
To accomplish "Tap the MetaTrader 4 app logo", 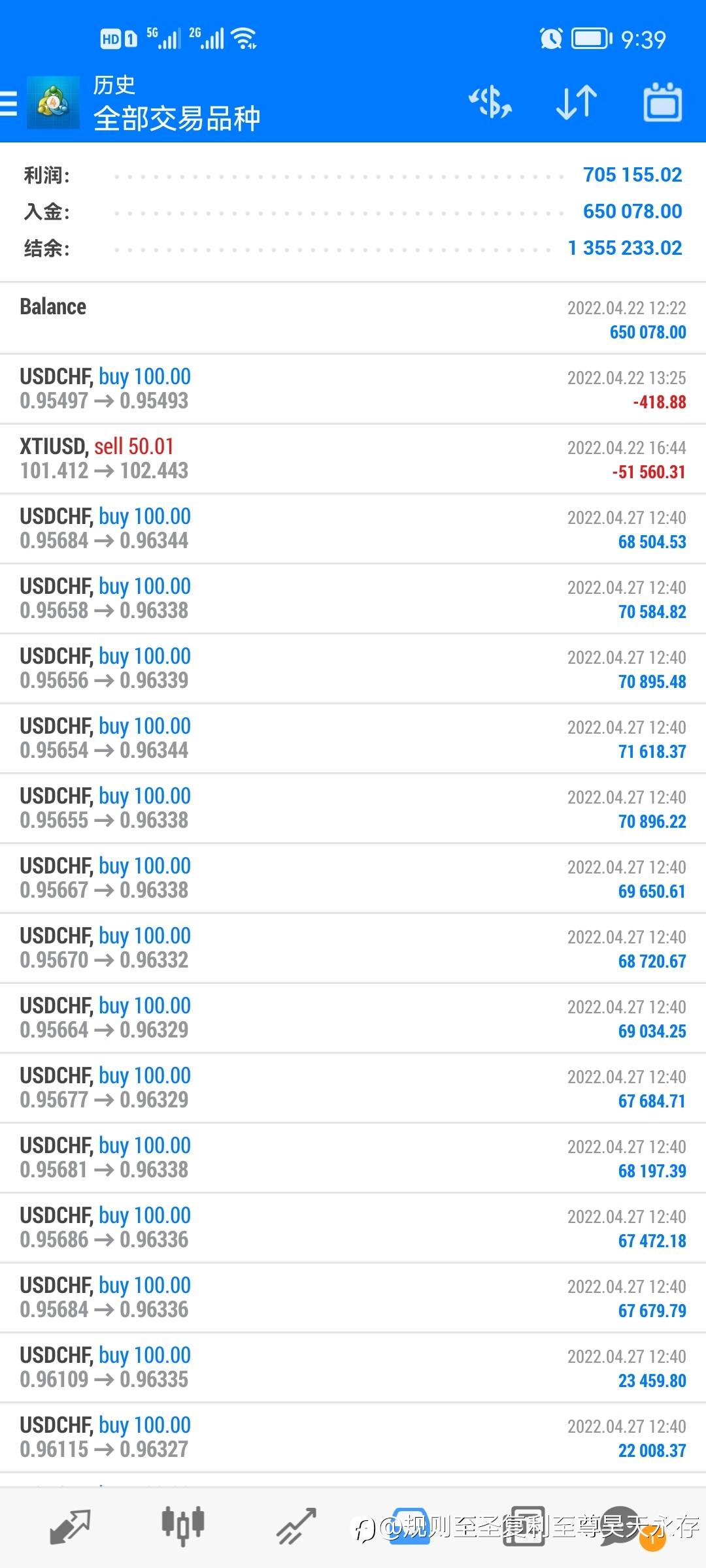I will pos(53,103).
